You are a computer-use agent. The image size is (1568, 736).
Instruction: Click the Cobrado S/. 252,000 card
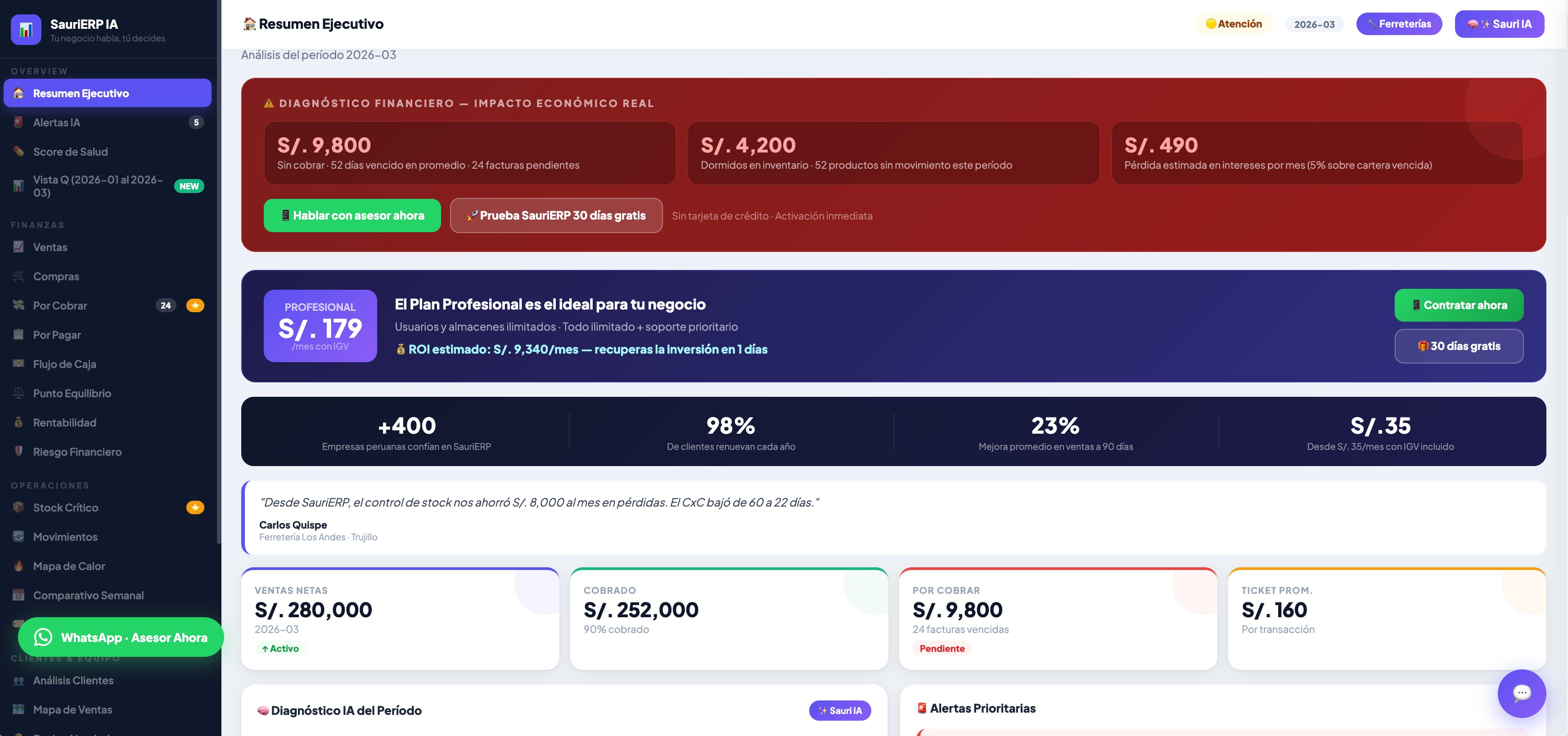[x=729, y=619]
